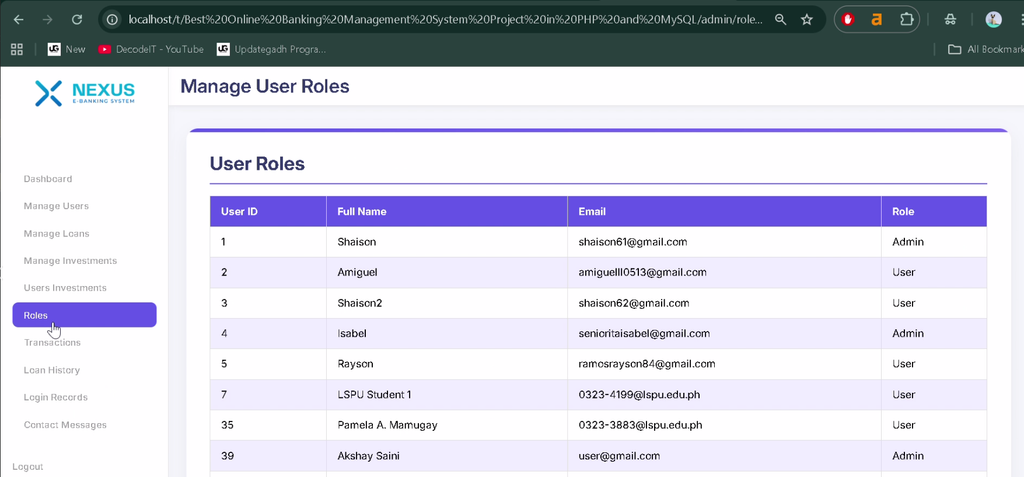
Task: Click the address bar URL
Action: tap(445, 20)
